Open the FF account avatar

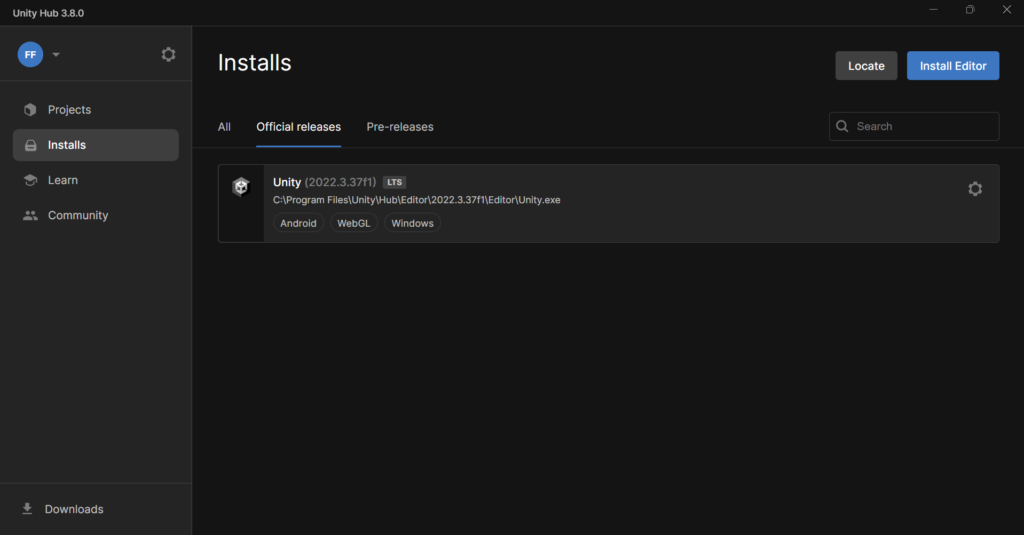point(30,54)
